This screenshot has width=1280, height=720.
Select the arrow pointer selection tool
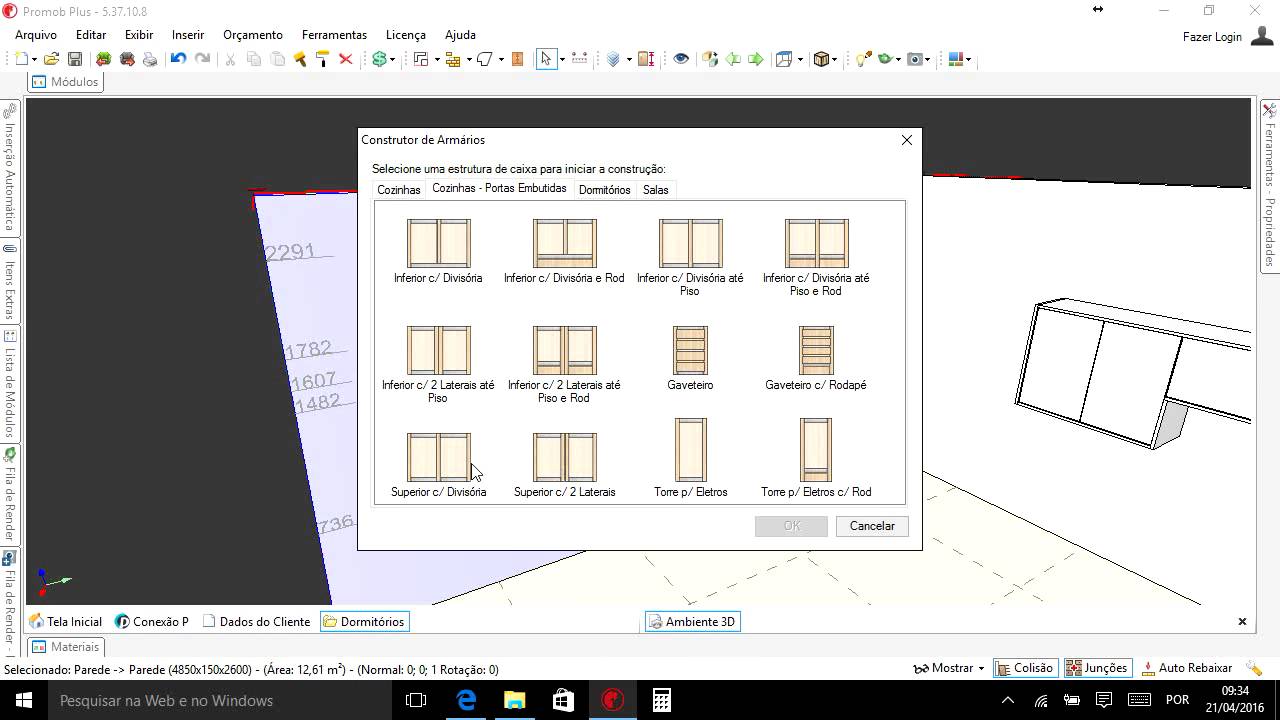pyautogui.click(x=546, y=59)
